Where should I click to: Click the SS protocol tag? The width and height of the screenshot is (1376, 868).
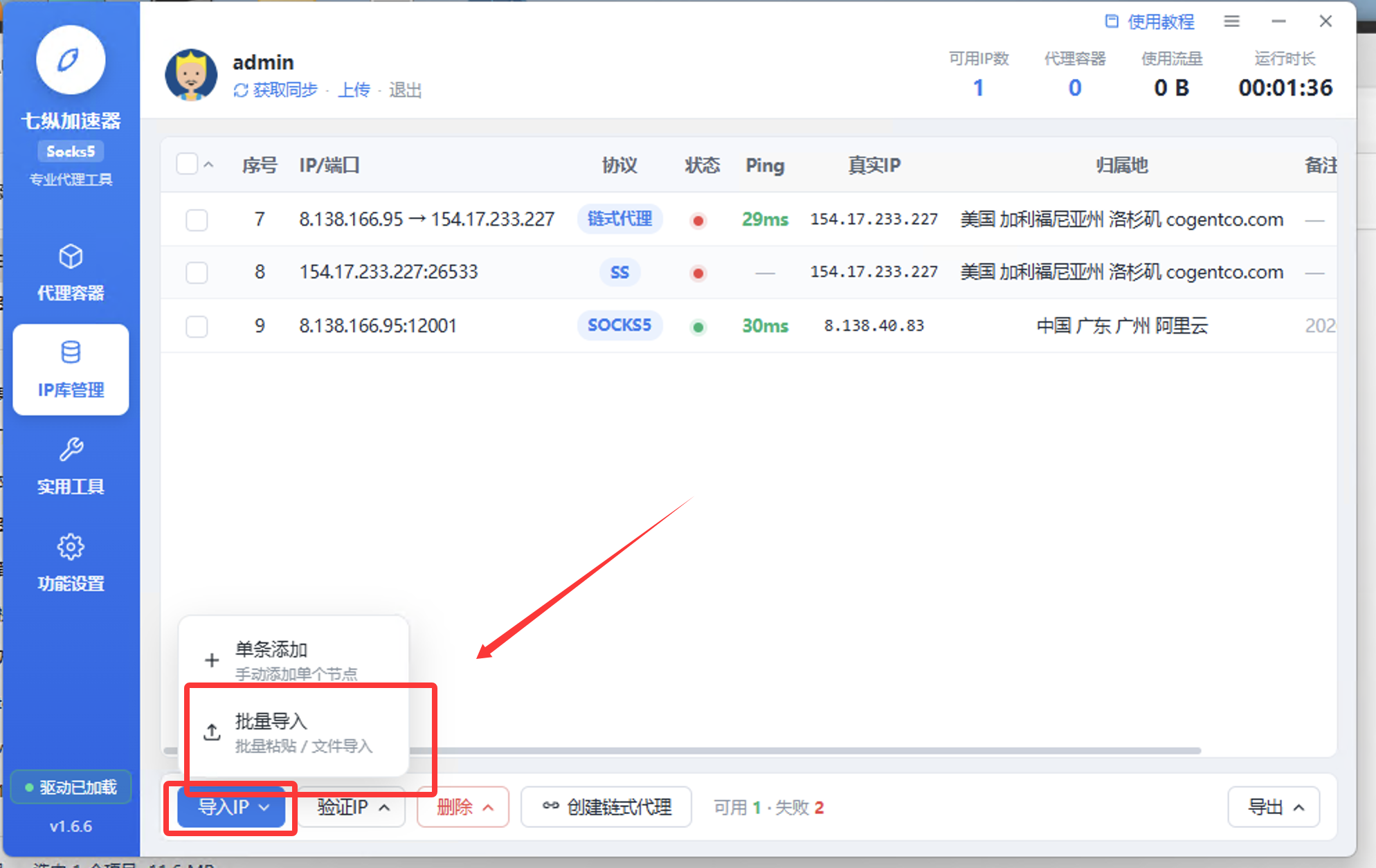pos(619,272)
